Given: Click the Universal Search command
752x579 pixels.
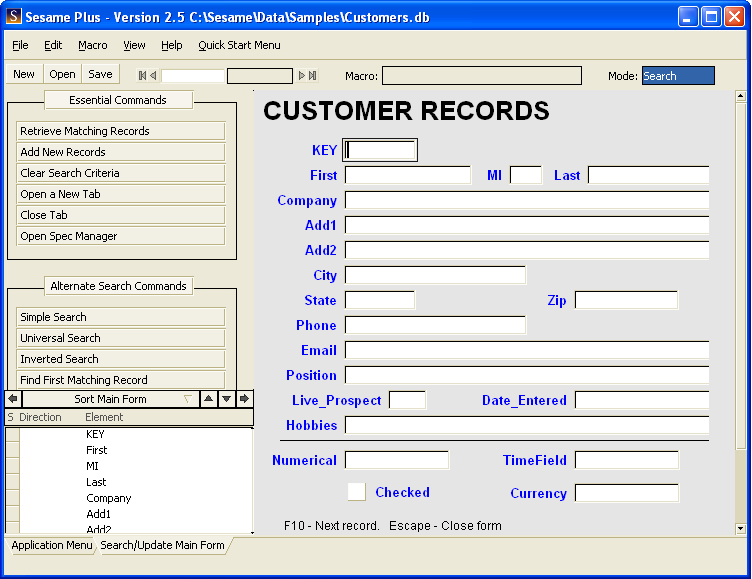Looking at the screenshot, I should click(x=121, y=338).
